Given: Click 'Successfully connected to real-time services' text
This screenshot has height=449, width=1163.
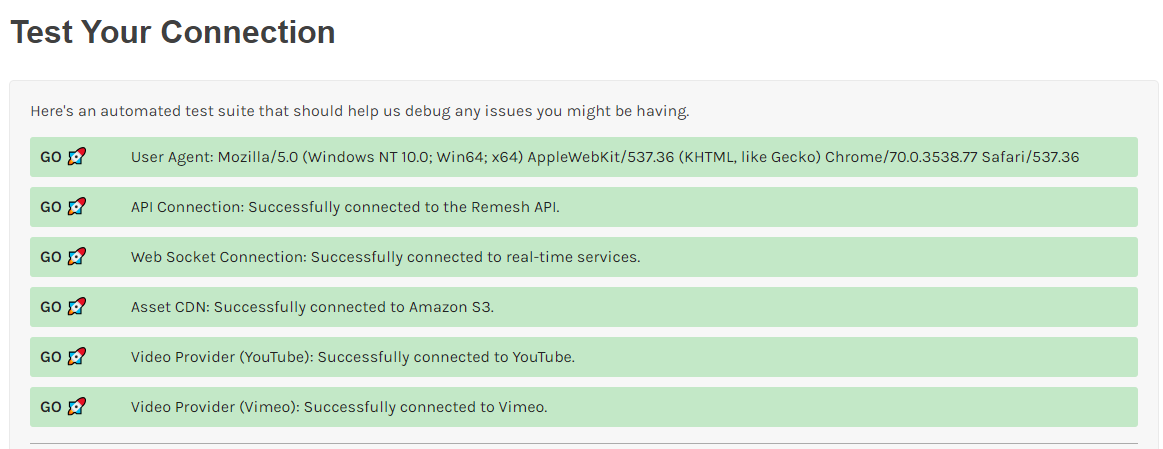Looking at the screenshot, I should coord(475,258).
